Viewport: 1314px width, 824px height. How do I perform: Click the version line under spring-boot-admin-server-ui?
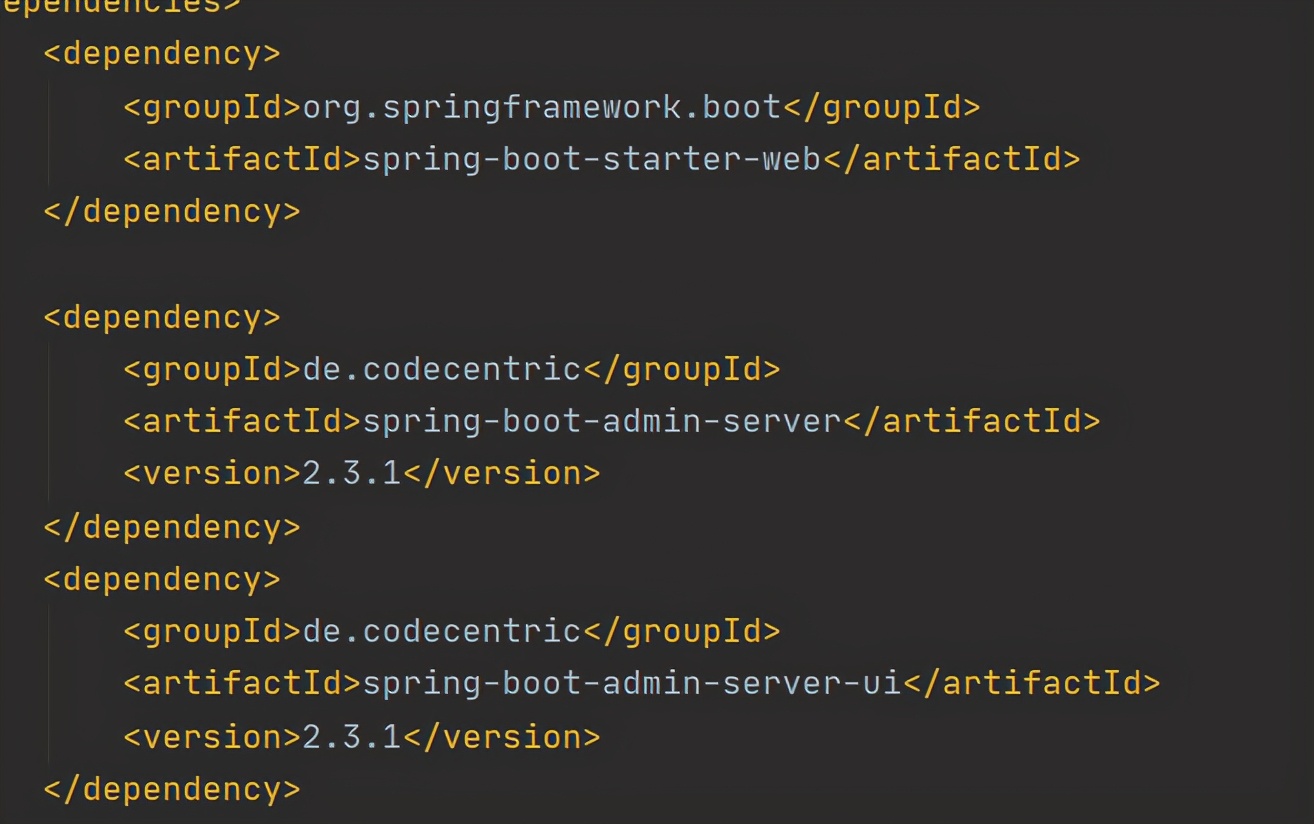coord(361,737)
